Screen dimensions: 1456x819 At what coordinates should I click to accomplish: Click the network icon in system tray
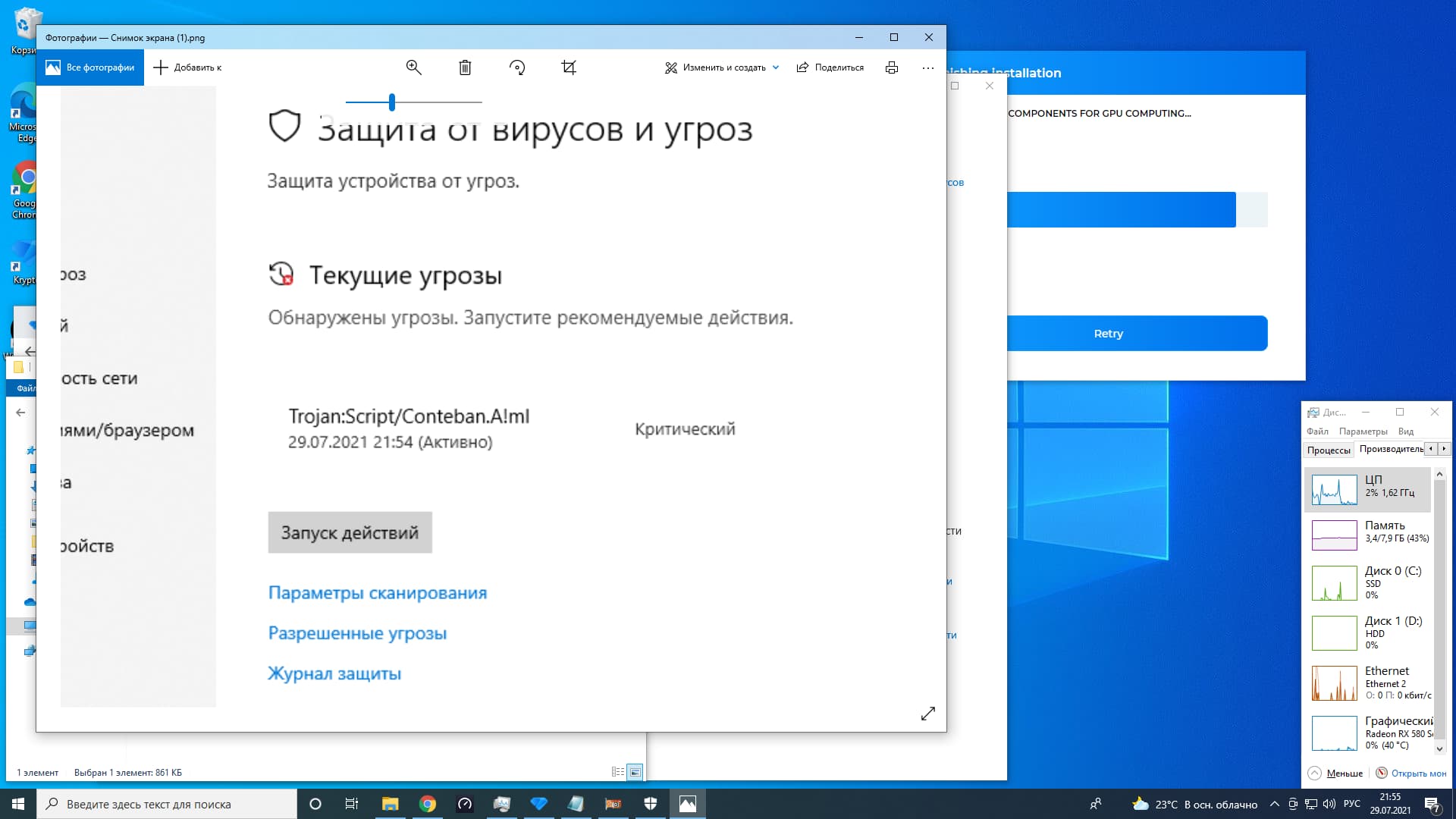pos(1311,804)
